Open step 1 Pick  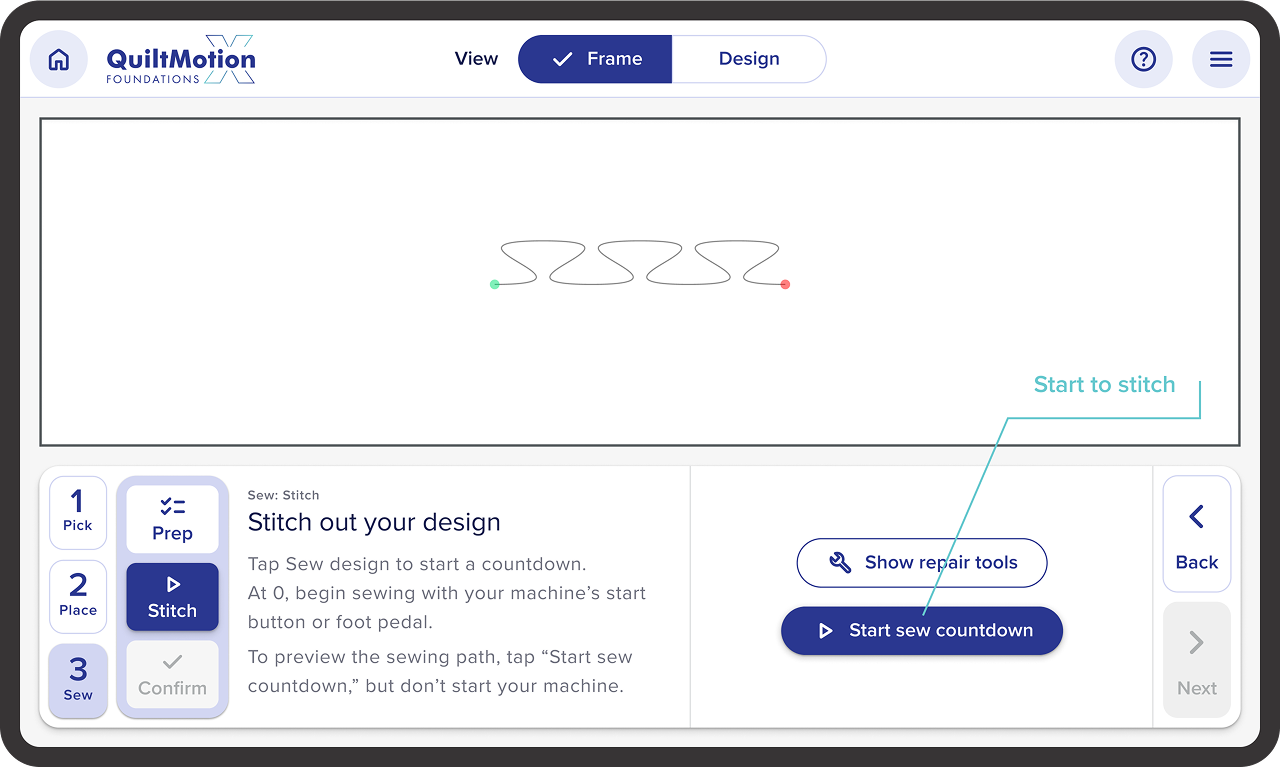tap(78, 512)
